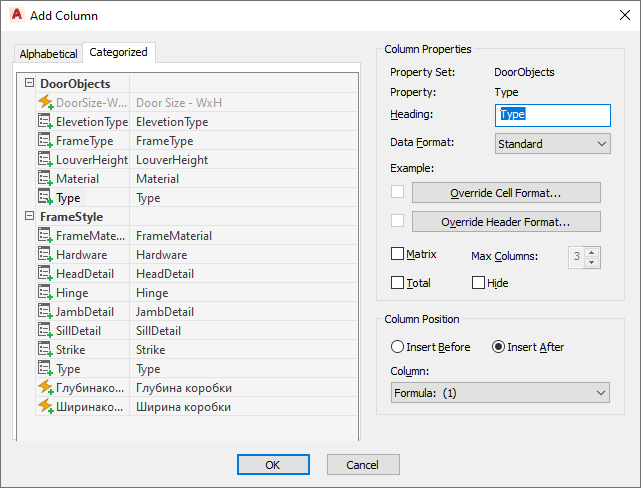This screenshot has height=488, width=641.
Task: Click the Heading text field
Action: [x=553, y=115]
